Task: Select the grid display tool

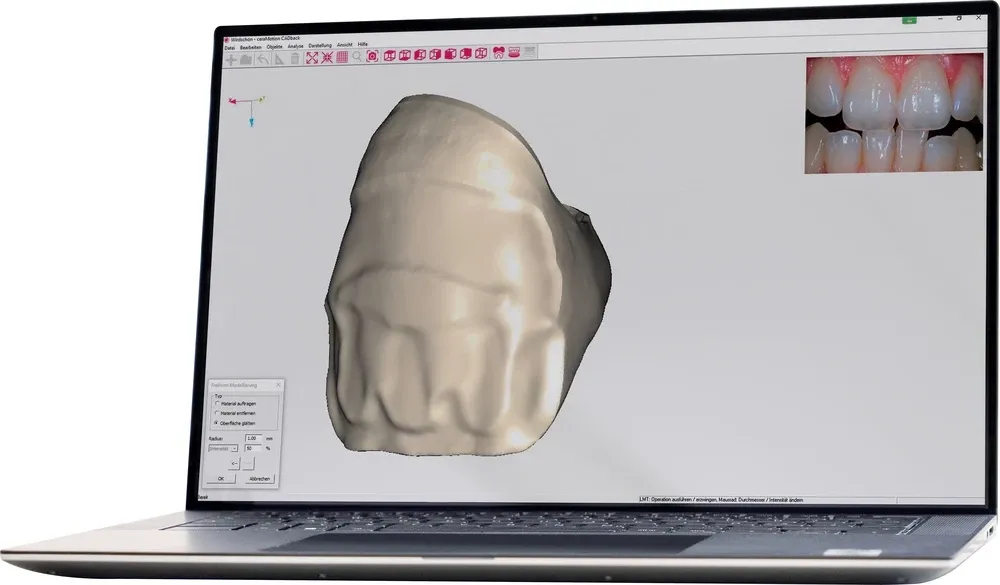Action: 340,58
